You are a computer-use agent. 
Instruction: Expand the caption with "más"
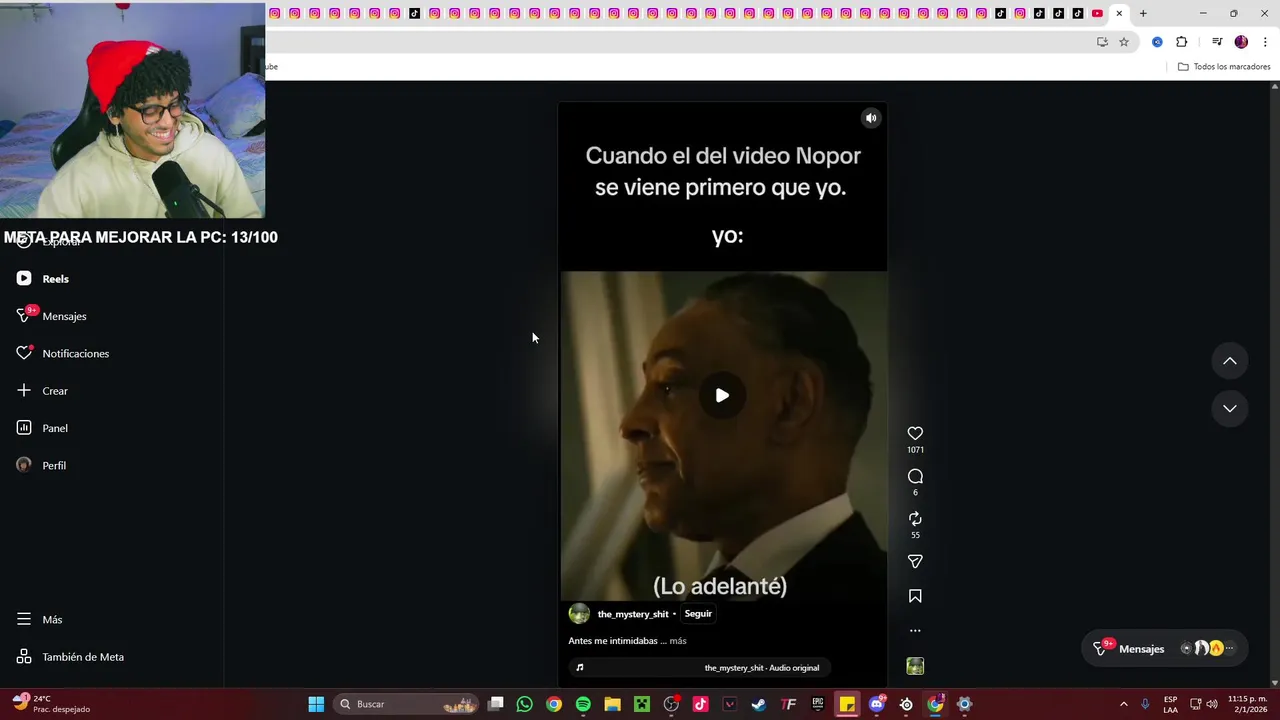pos(678,641)
